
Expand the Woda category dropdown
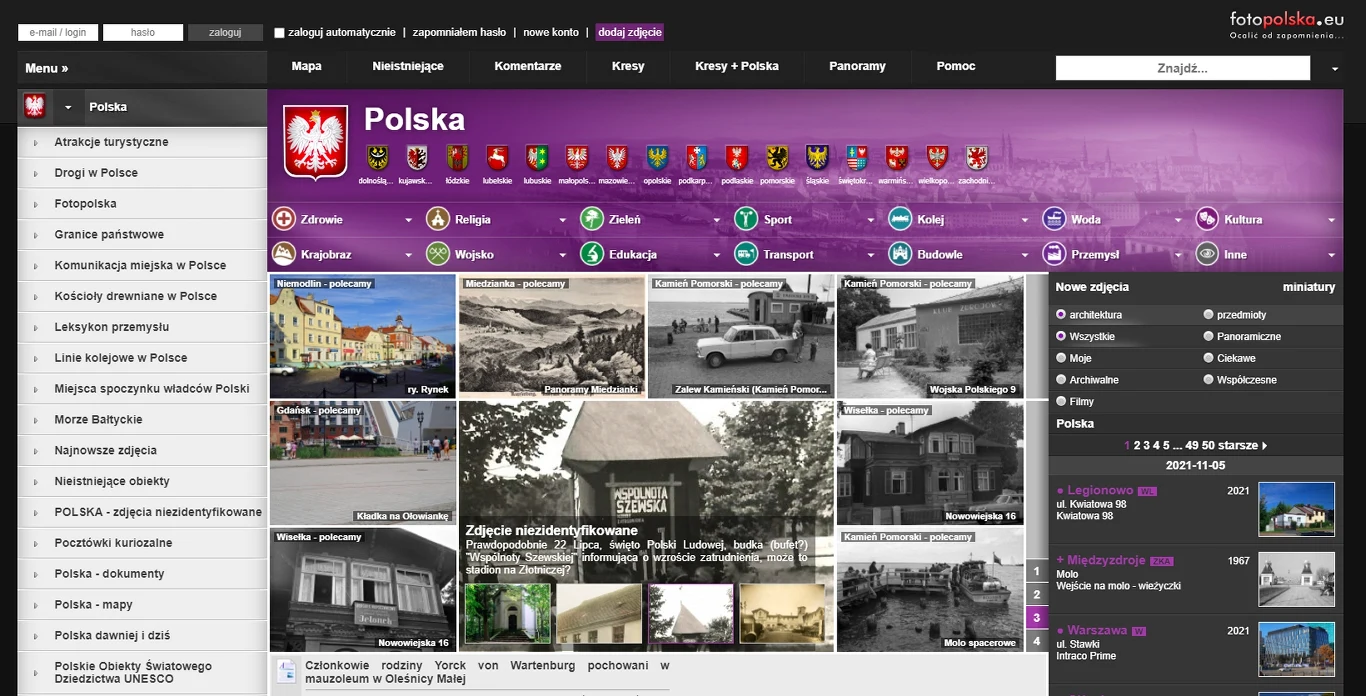click(x=1177, y=218)
